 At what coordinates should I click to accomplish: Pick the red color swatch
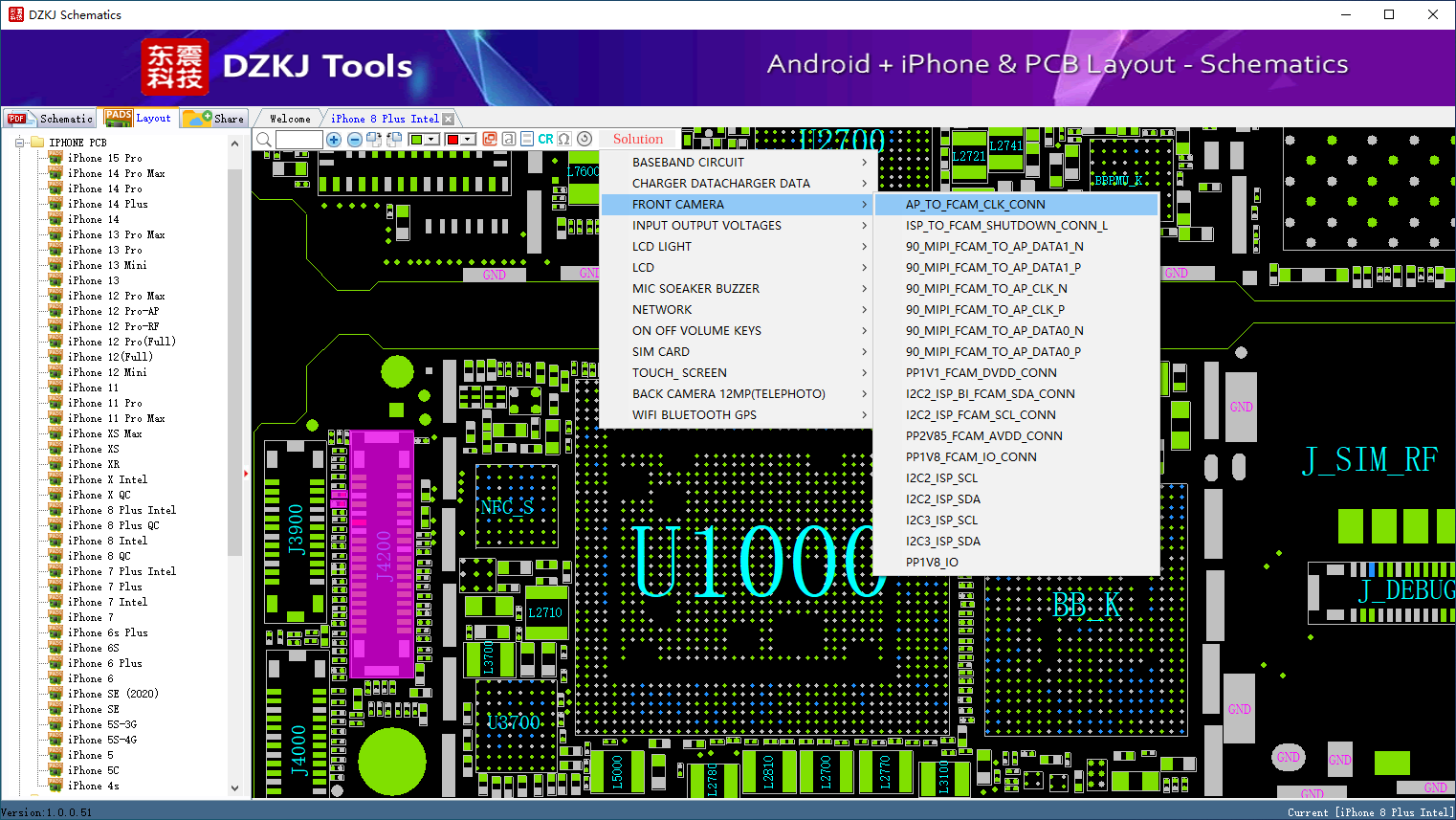point(452,140)
